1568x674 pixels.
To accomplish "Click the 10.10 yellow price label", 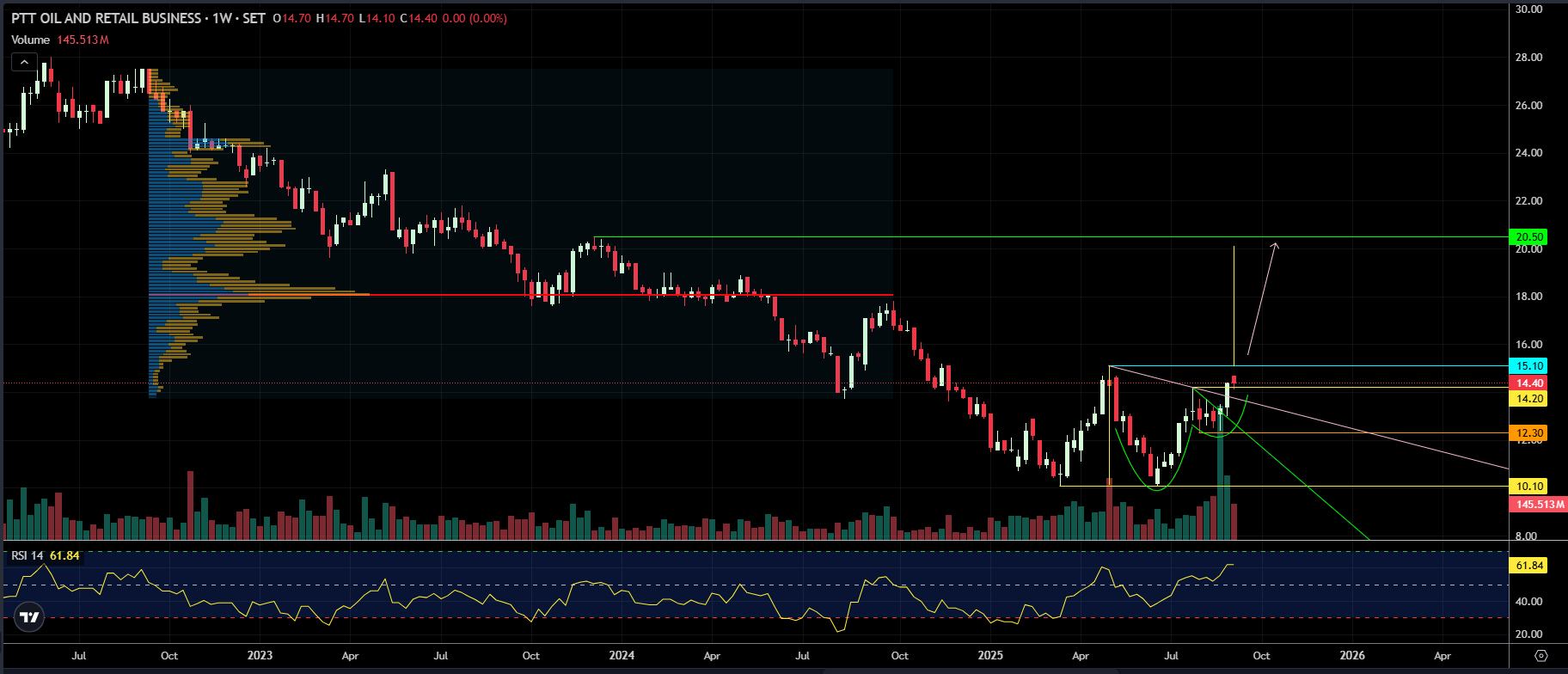I will (x=1529, y=487).
